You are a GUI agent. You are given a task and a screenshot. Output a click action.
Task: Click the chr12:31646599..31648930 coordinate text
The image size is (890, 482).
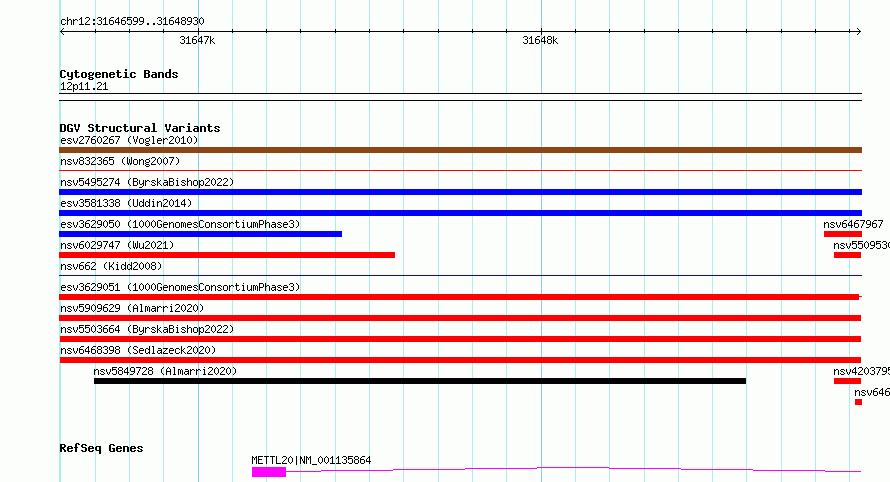tap(132, 21)
